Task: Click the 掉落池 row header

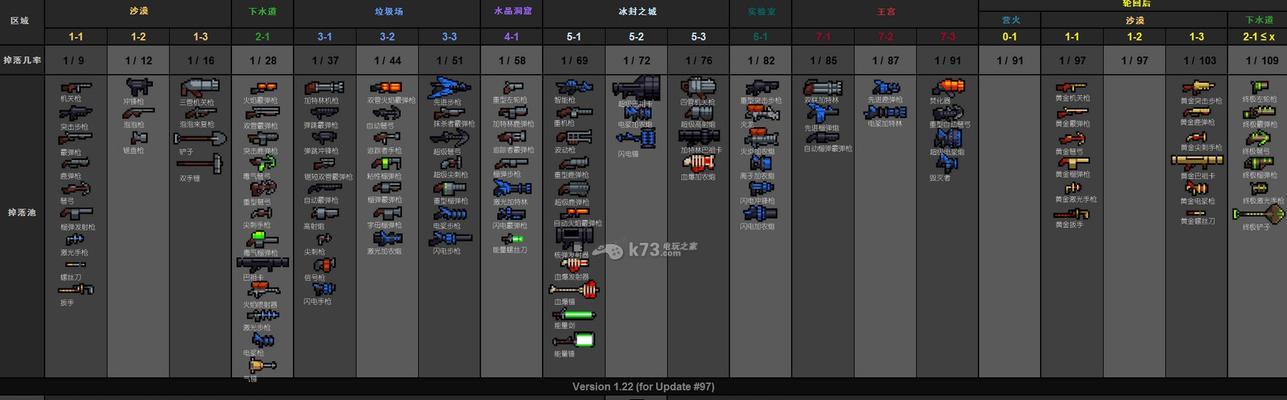Action: pos(22,213)
